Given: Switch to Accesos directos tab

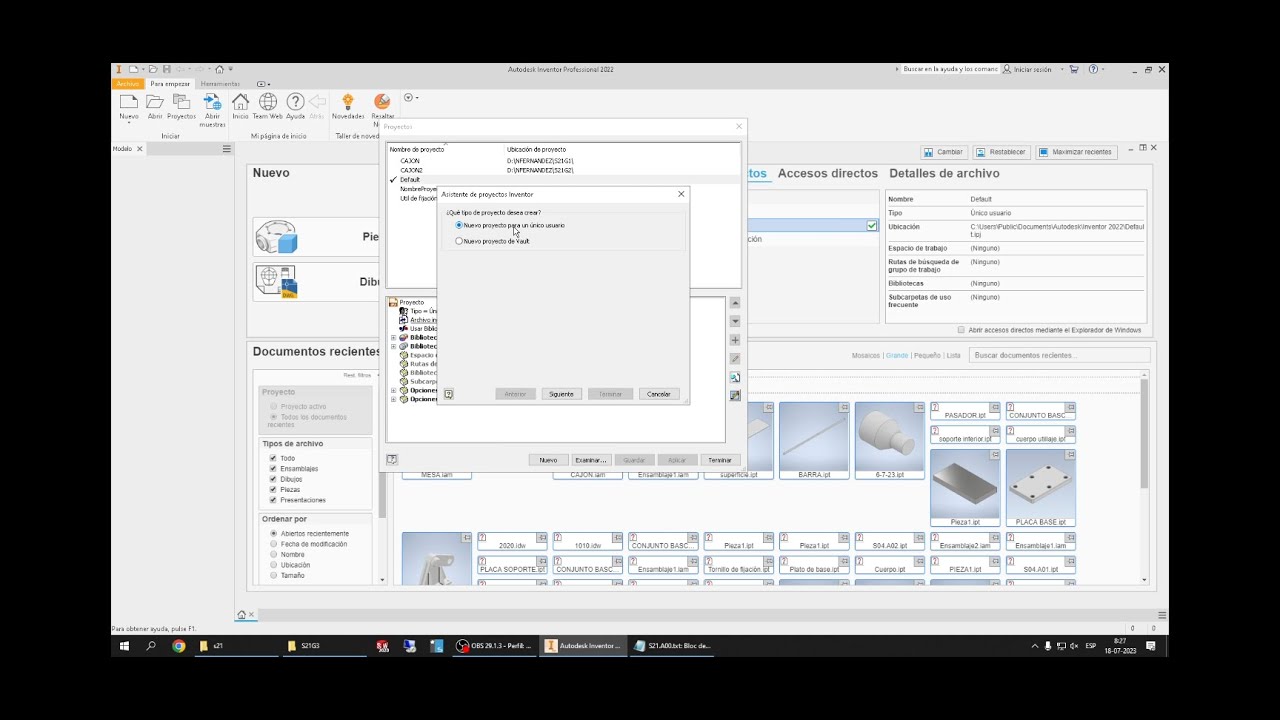Looking at the screenshot, I should point(828,173).
